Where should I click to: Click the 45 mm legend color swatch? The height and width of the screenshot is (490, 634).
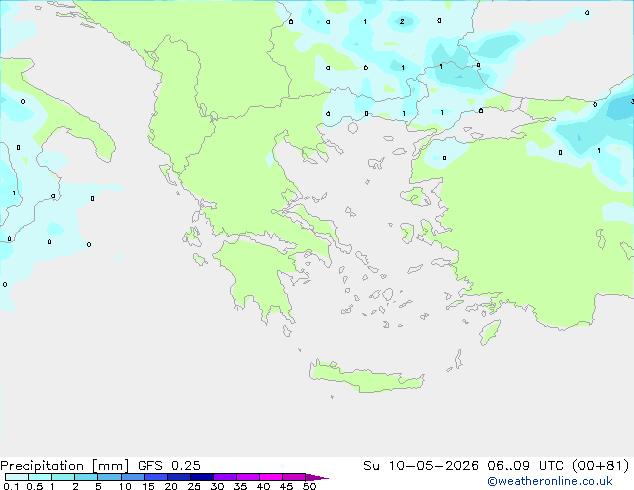coord(294,477)
